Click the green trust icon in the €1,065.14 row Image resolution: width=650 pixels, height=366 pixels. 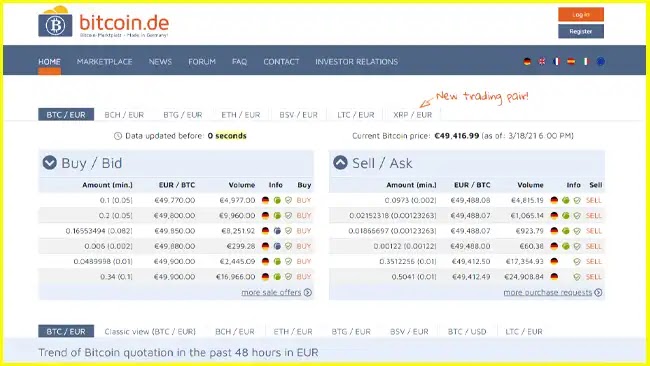[x=565, y=216]
